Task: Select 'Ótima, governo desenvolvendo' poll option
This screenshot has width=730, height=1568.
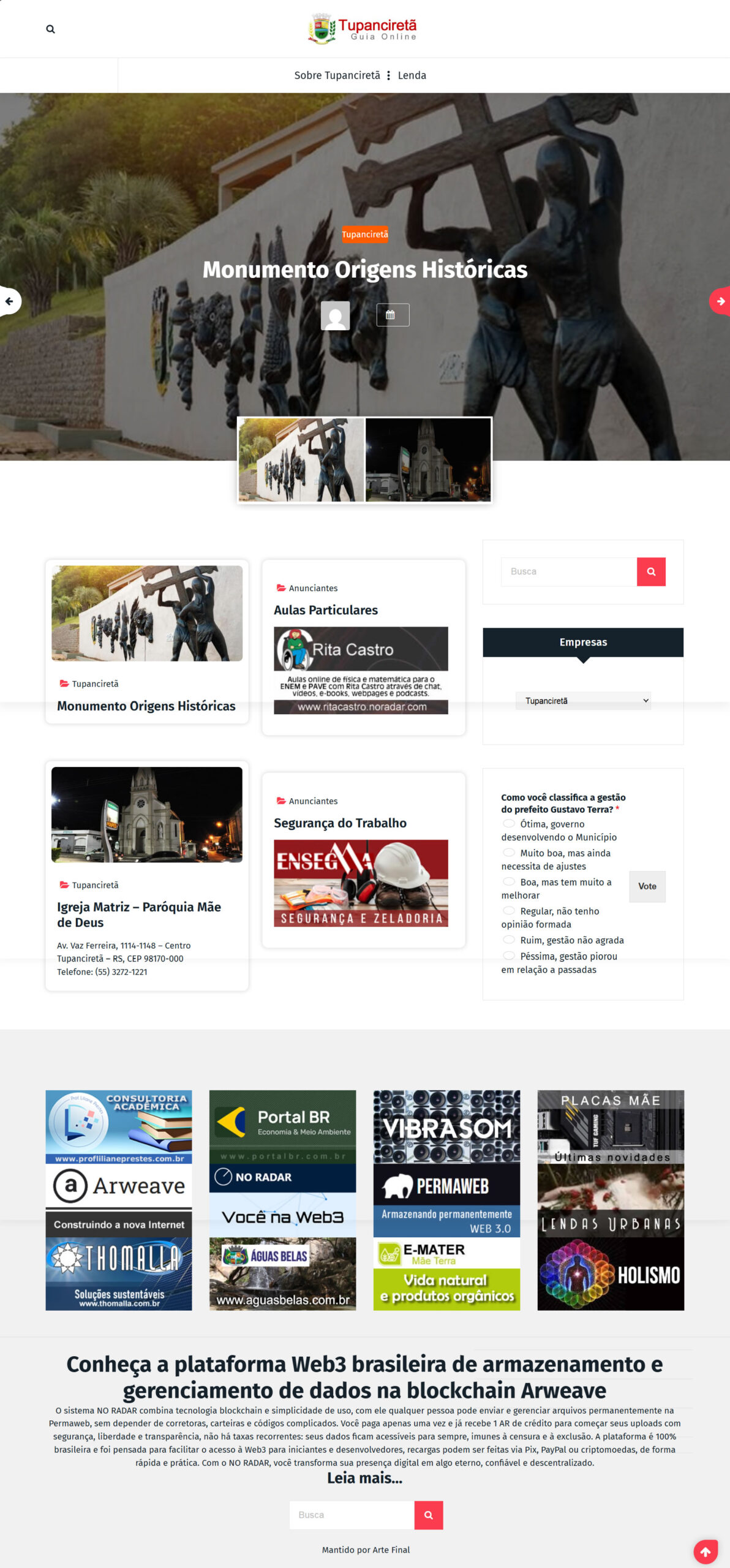Action: point(508,824)
